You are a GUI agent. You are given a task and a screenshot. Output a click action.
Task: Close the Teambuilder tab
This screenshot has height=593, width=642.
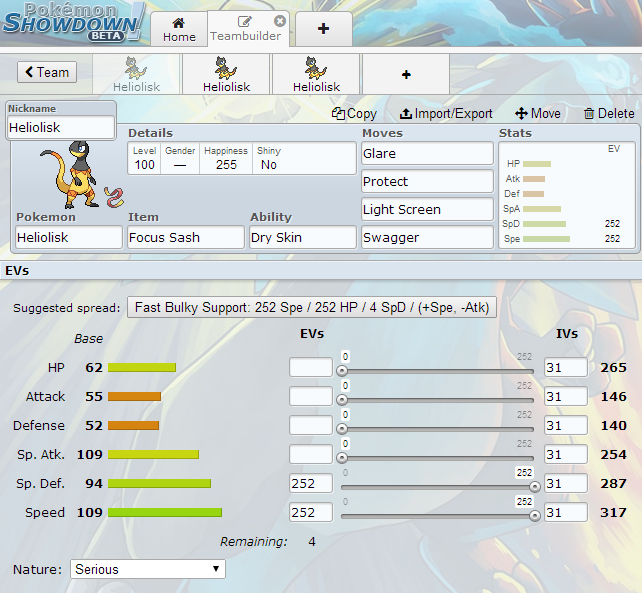pos(280,20)
